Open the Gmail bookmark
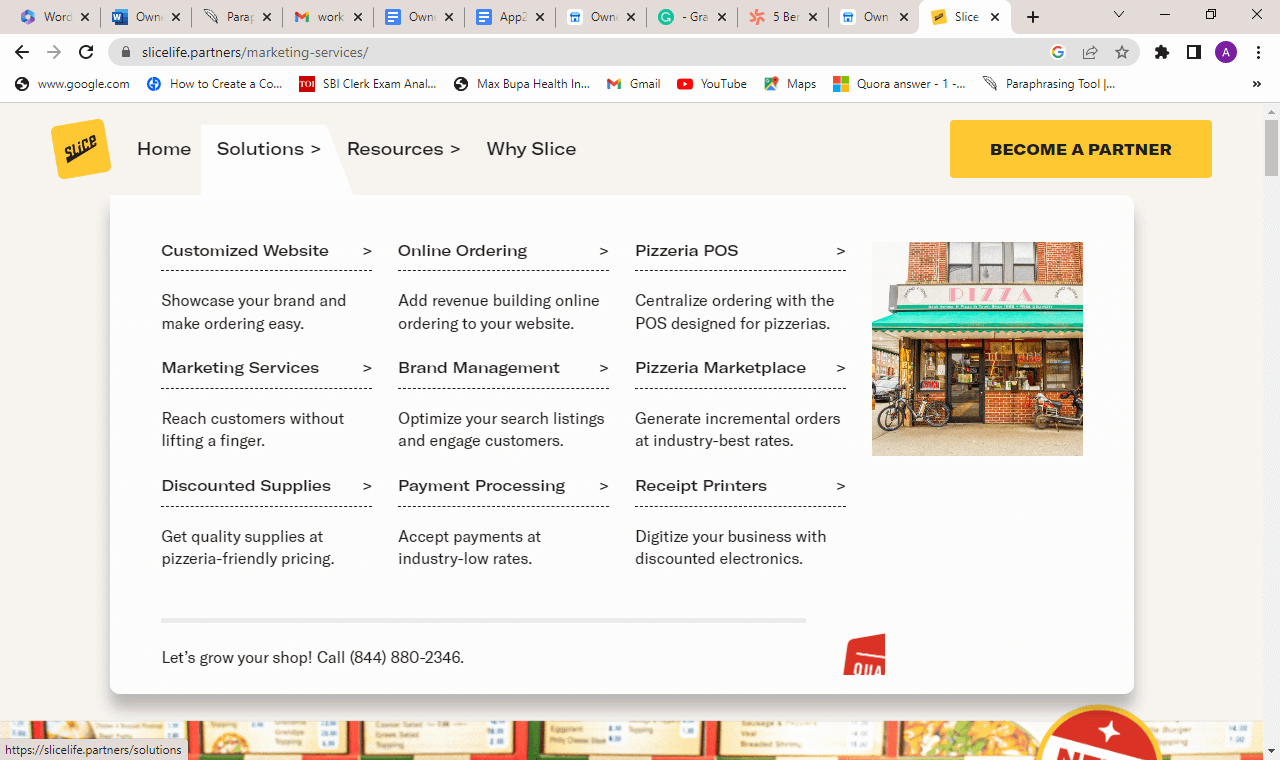 click(633, 84)
